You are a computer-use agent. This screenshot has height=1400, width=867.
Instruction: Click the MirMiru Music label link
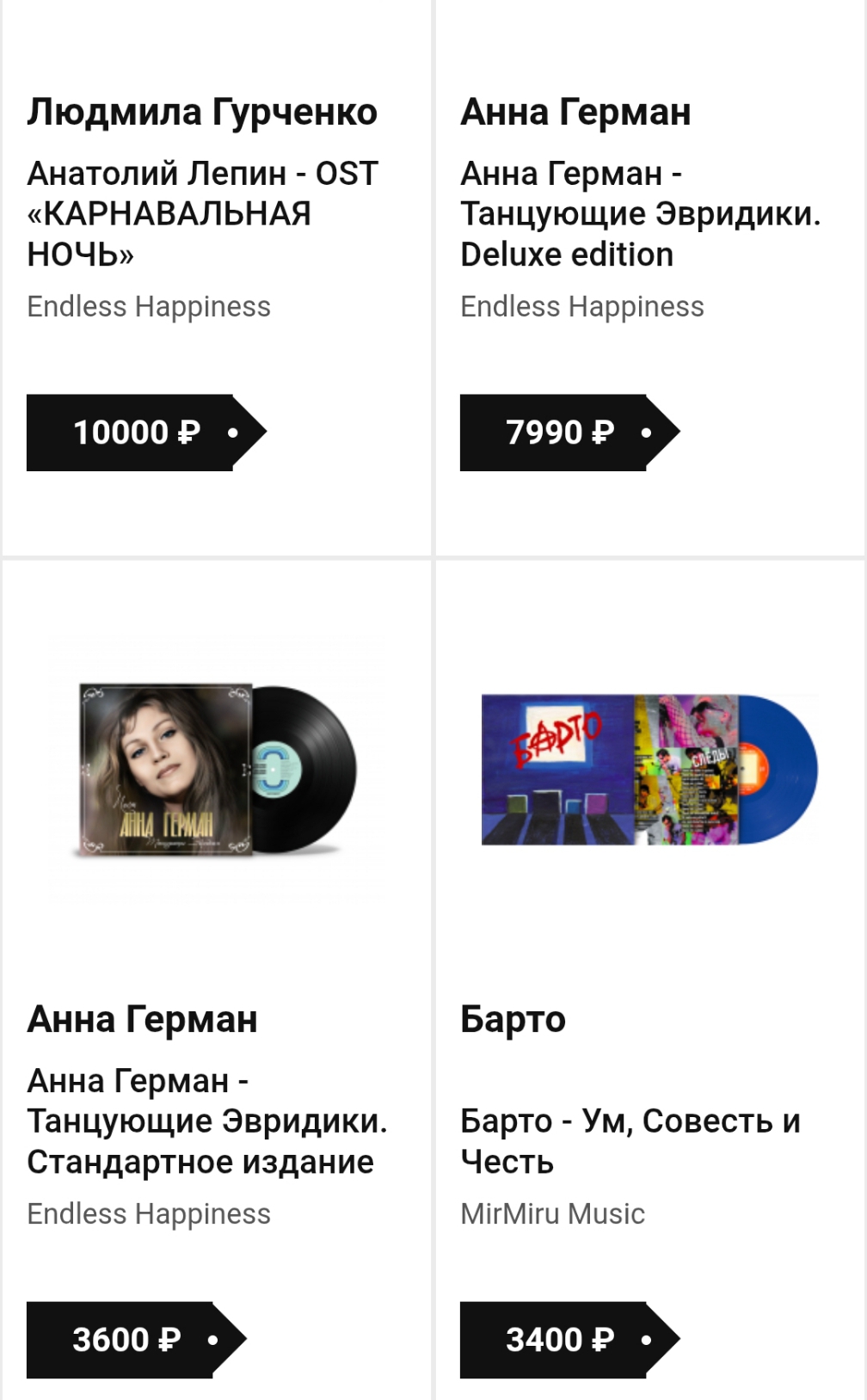pyautogui.click(x=552, y=1214)
